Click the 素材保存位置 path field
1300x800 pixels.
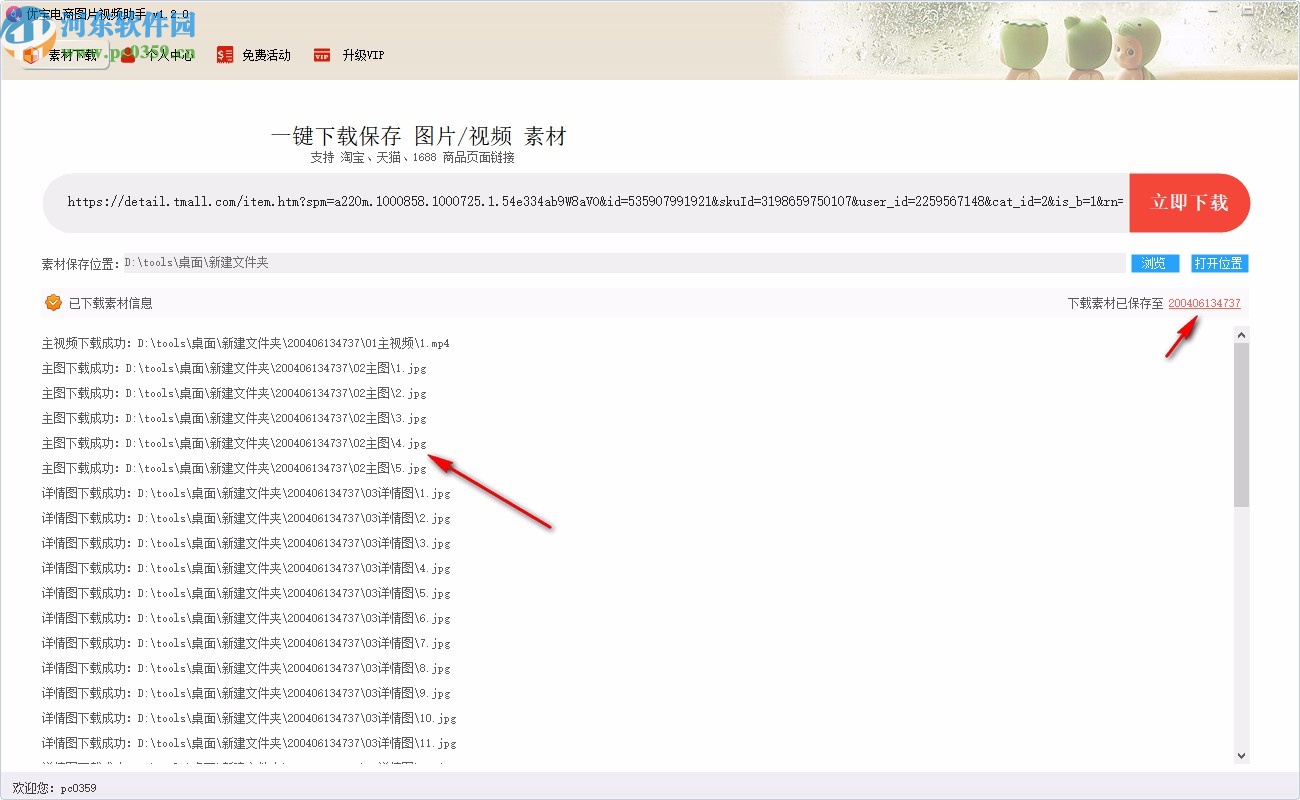tap(623, 263)
